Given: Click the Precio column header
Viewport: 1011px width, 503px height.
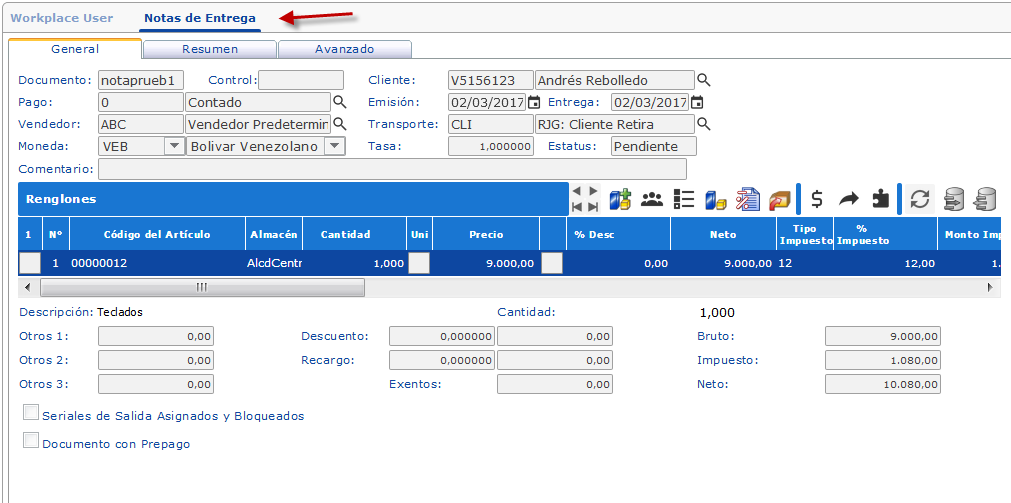Looking at the screenshot, I should pyautogui.click(x=486, y=234).
